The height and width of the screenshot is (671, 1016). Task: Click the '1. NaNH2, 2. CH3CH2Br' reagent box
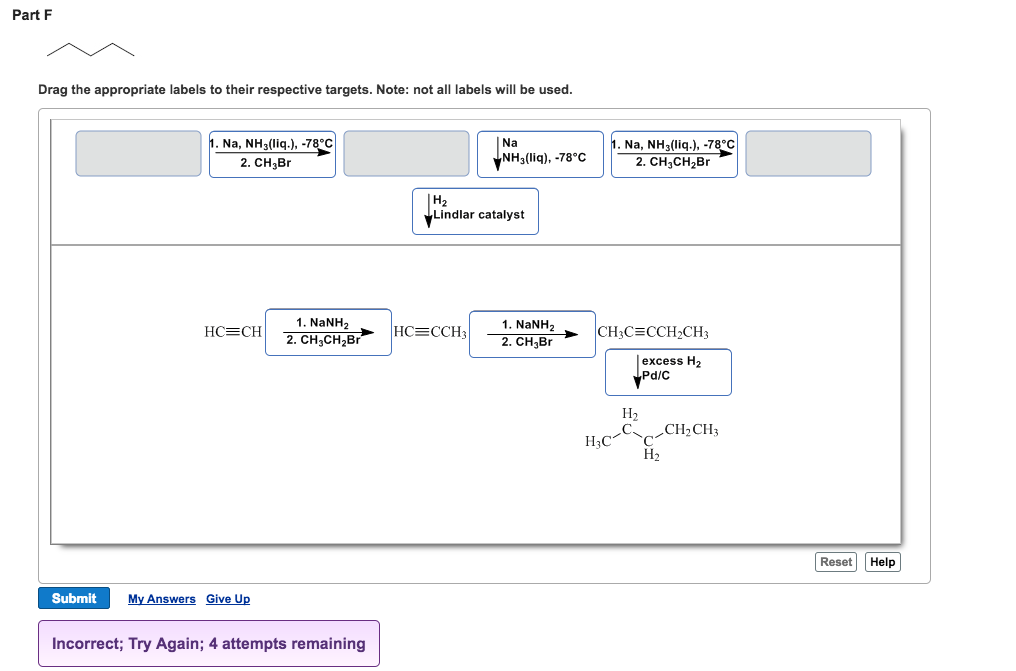click(328, 331)
